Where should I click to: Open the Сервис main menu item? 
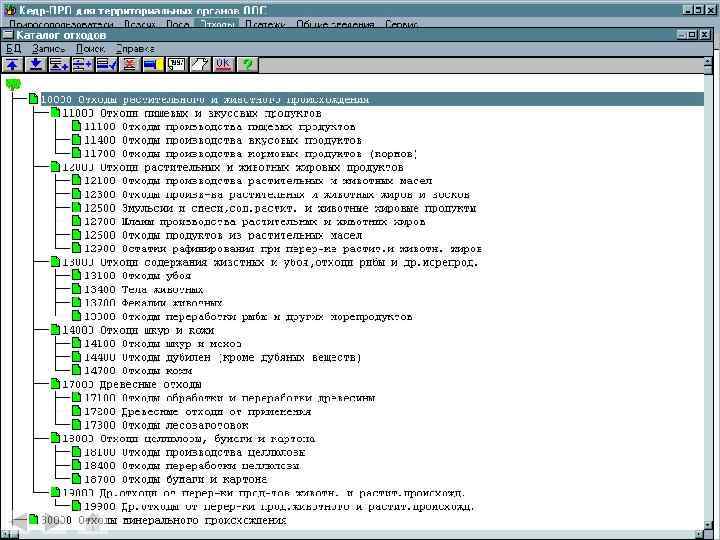[401, 24]
